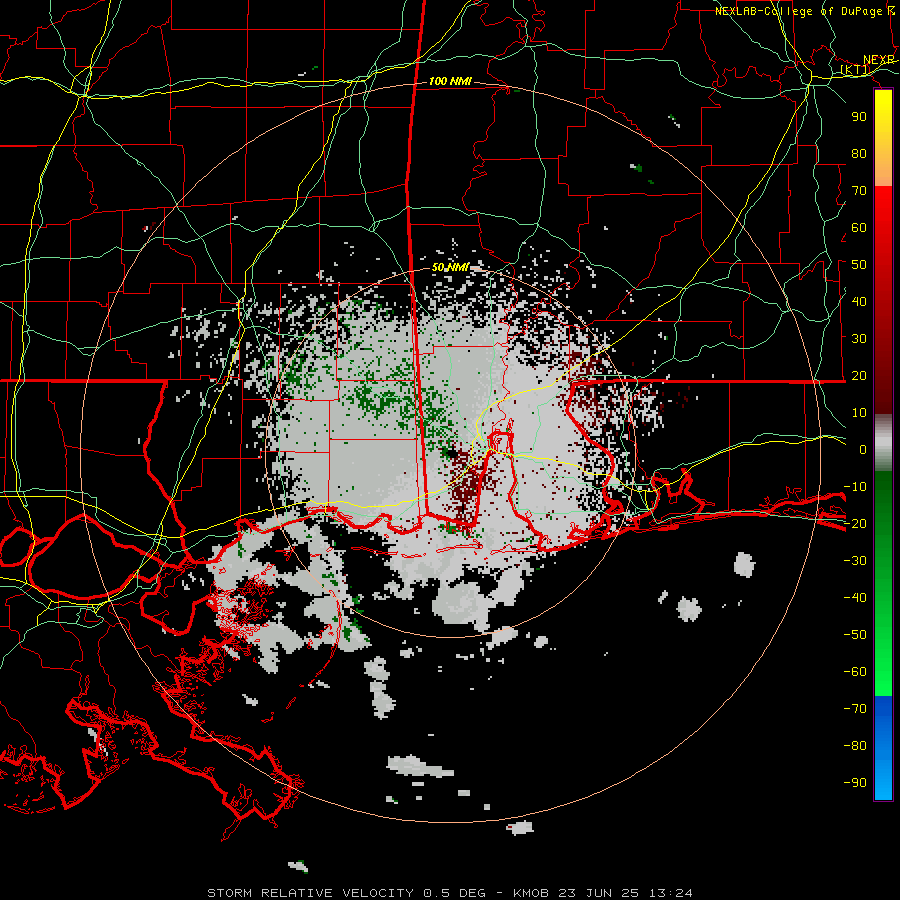The height and width of the screenshot is (900, 900).
Task: Click the -30 value on the velocity scale
Action: click(x=855, y=561)
